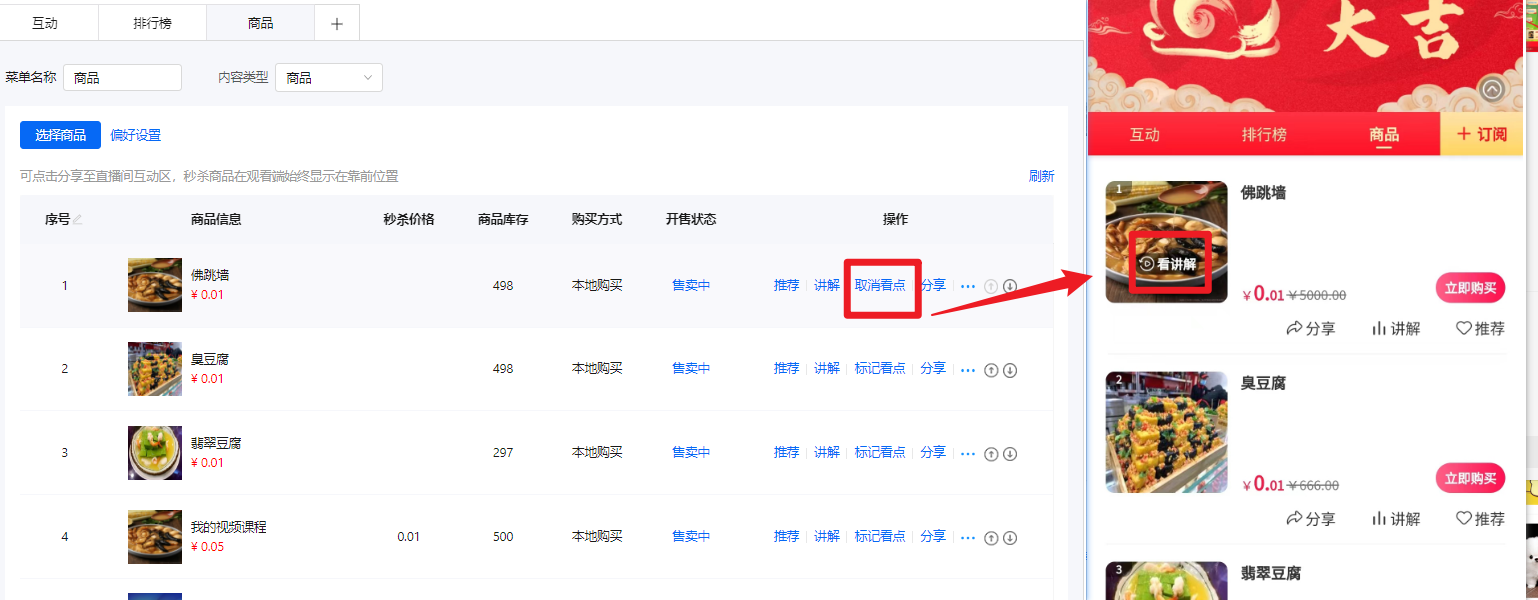Click the 选择商品 button
Image resolution: width=1538 pixels, height=600 pixels.
point(60,135)
